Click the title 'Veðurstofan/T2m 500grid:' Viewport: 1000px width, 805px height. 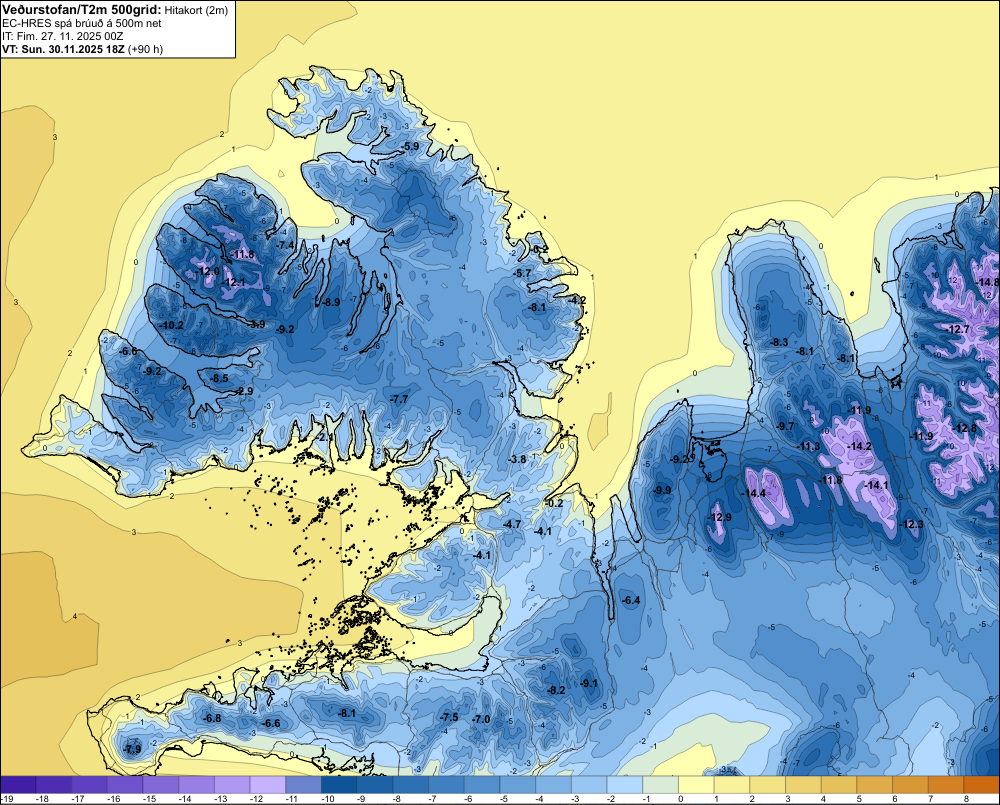click(x=82, y=10)
